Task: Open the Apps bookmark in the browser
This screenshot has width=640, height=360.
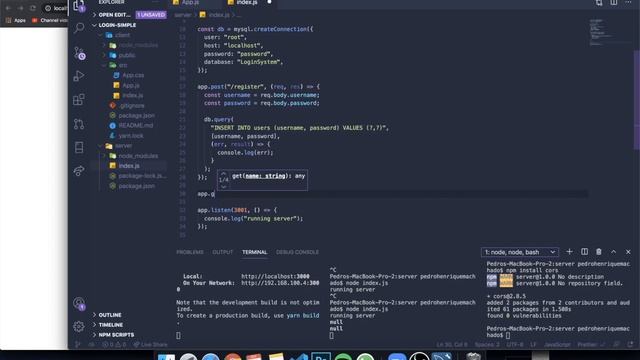Action: click(x=16, y=20)
